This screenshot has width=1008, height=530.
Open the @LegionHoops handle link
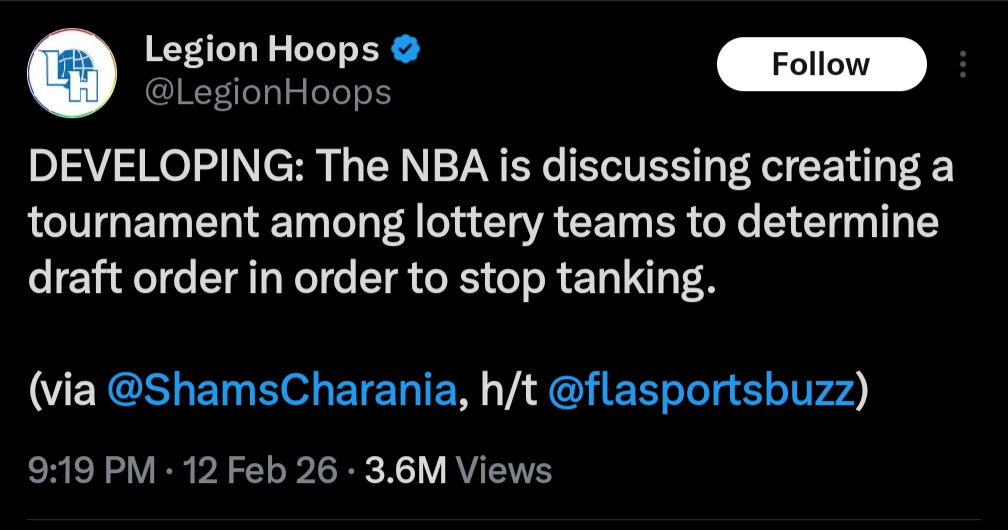[x=268, y=92]
